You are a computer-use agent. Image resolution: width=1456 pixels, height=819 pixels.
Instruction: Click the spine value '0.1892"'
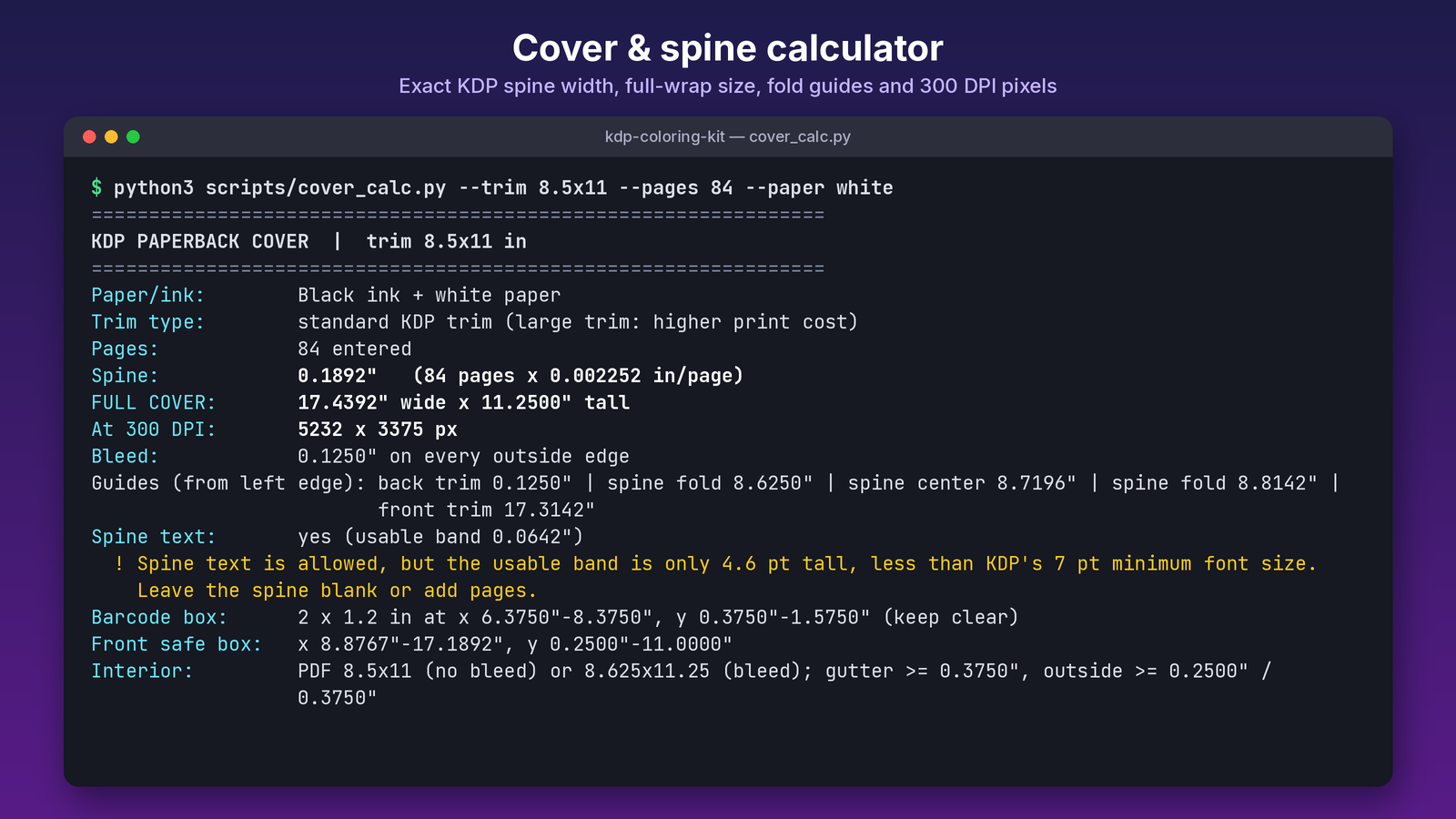338,376
